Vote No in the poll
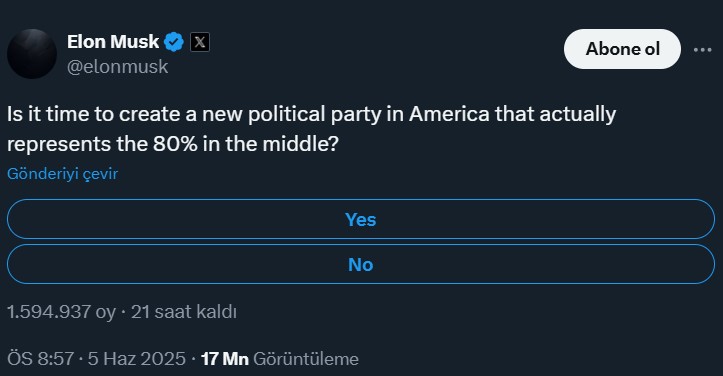The height and width of the screenshot is (376, 723). tap(361, 264)
